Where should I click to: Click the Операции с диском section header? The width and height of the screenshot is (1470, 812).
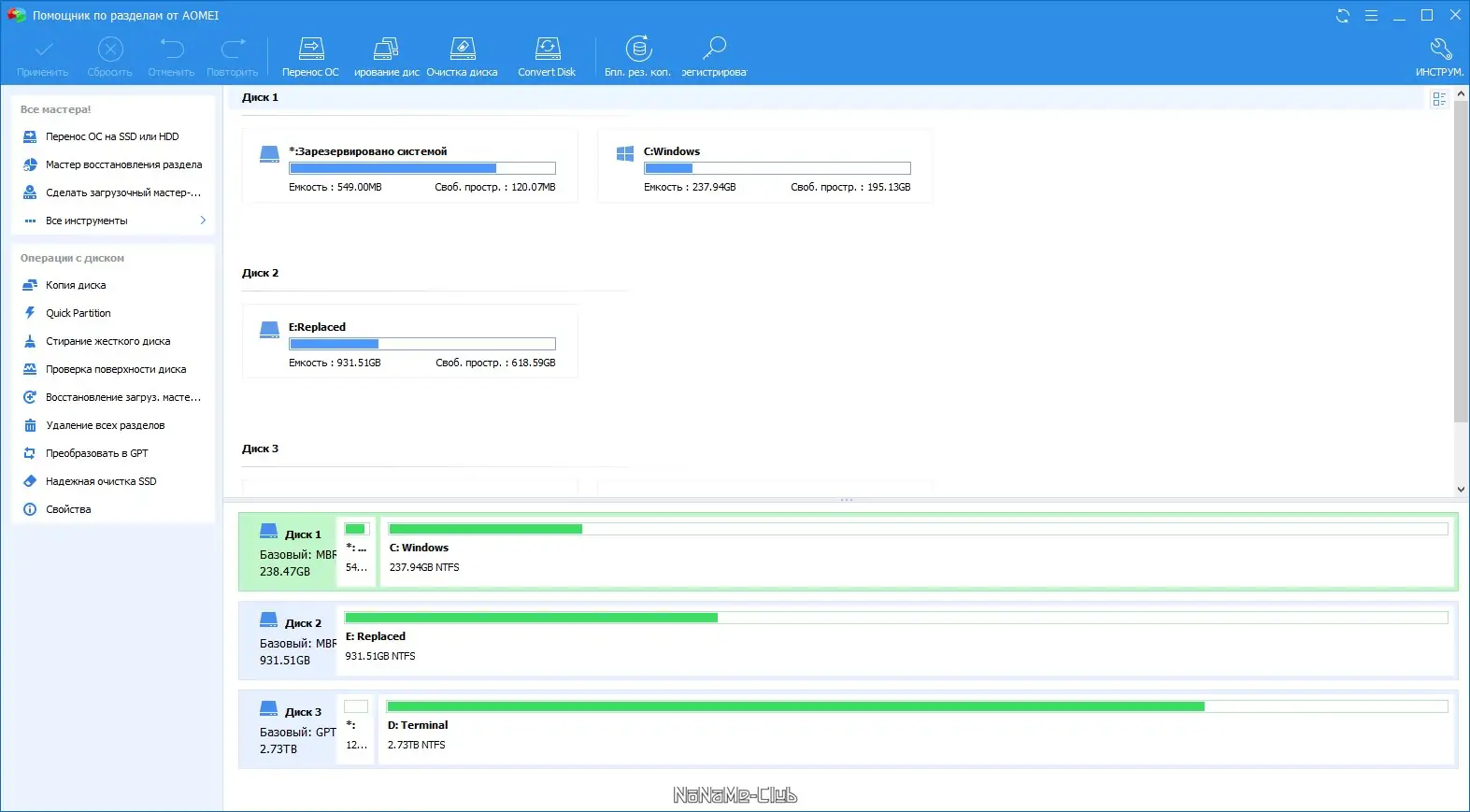point(72,258)
